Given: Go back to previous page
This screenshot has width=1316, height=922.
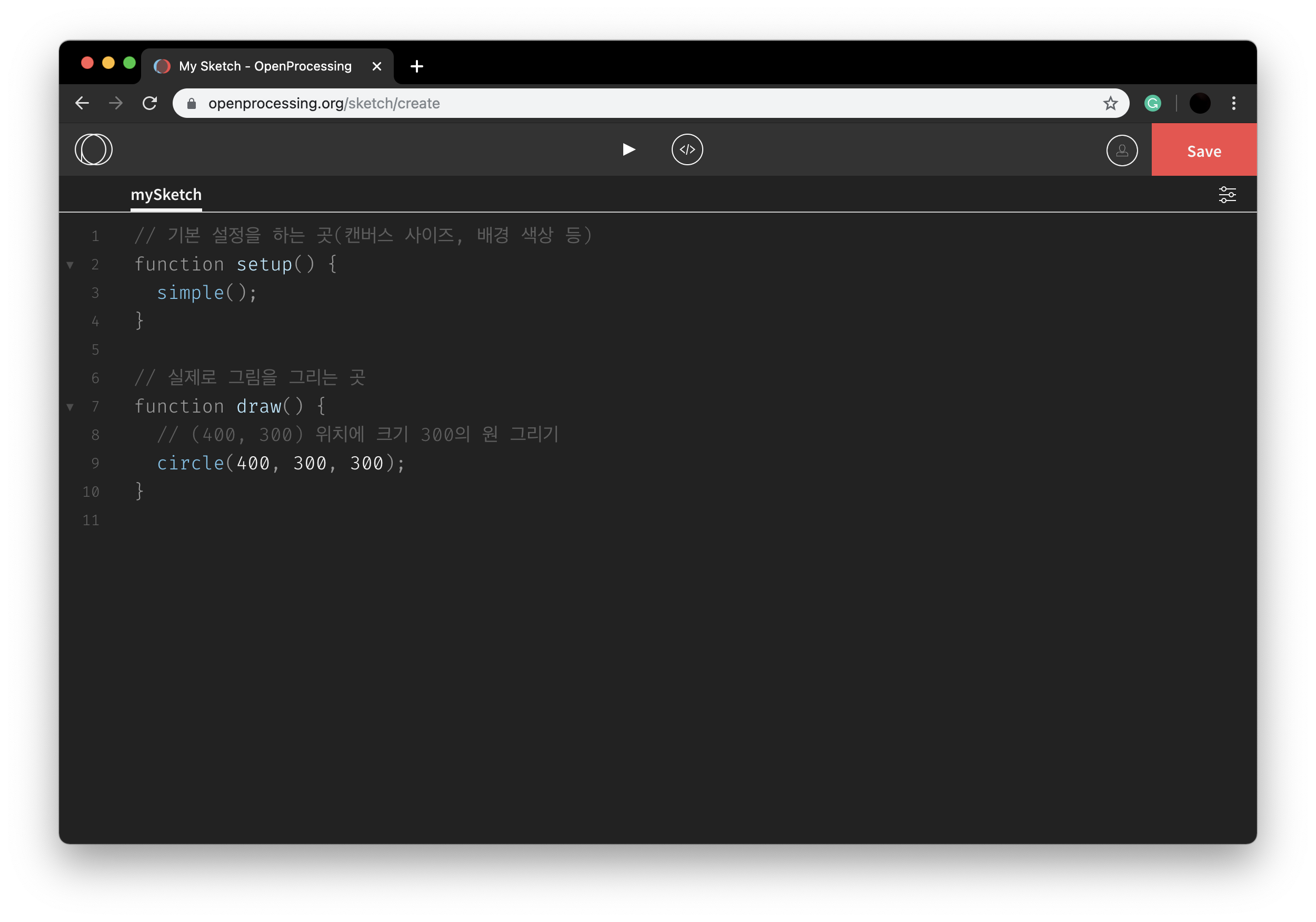Looking at the screenshot, I should 83,103.
